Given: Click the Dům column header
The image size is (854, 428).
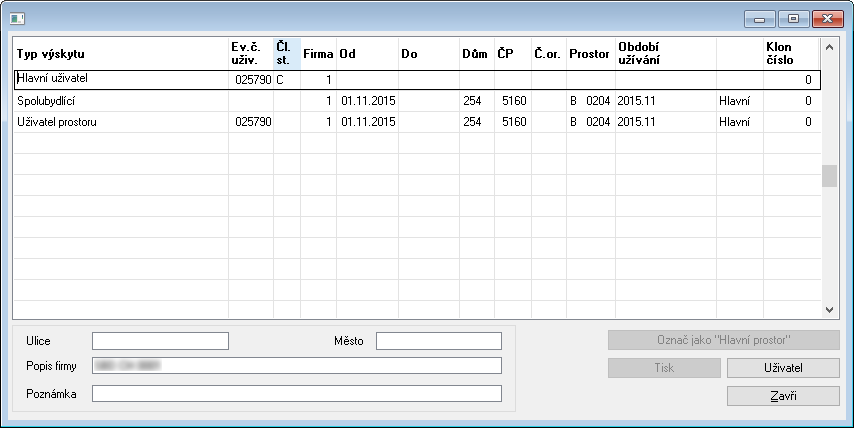Looking at the screenshot, I should (x=477, y=53).
